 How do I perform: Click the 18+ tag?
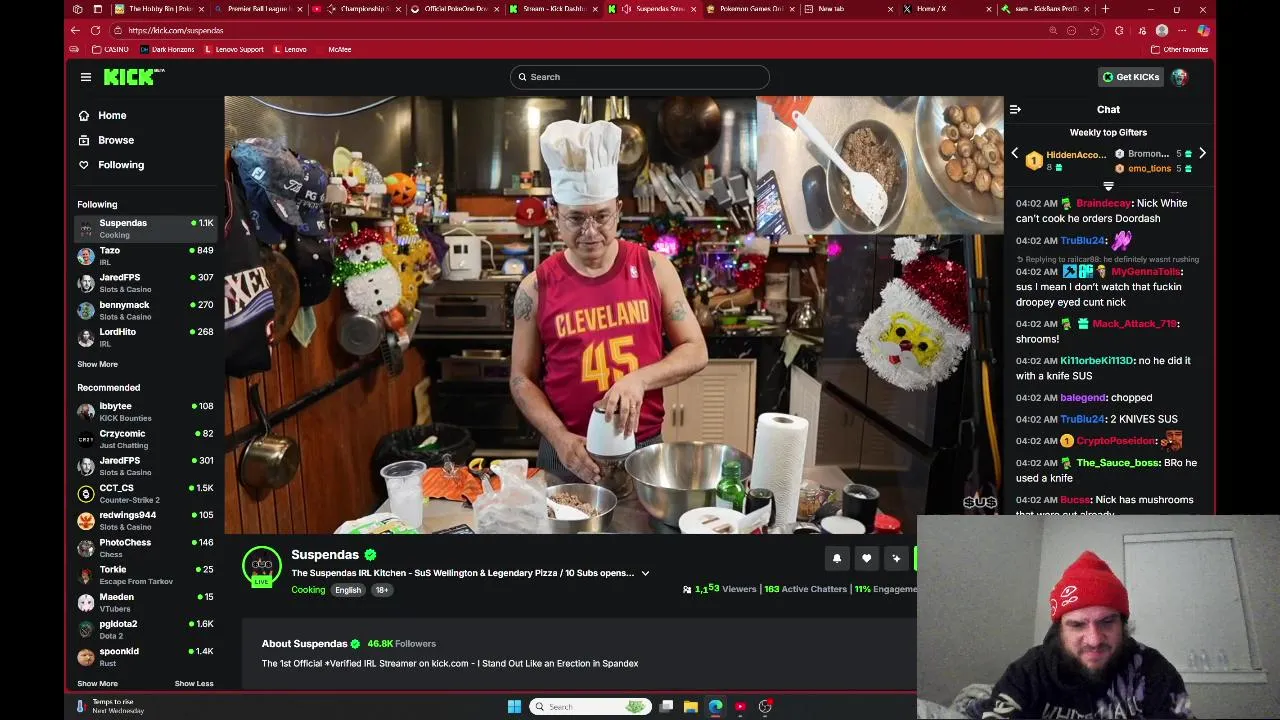tap(382, 590)
